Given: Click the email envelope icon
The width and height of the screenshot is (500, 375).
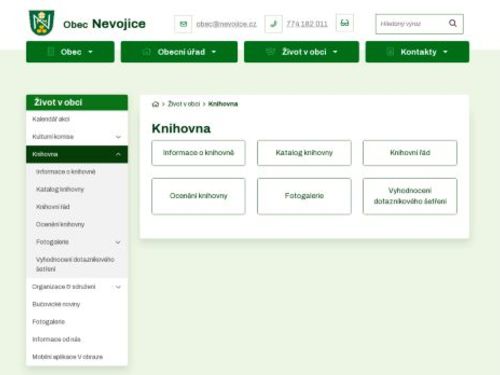Looking at the screenshot, I should click(x=183, y=24).
